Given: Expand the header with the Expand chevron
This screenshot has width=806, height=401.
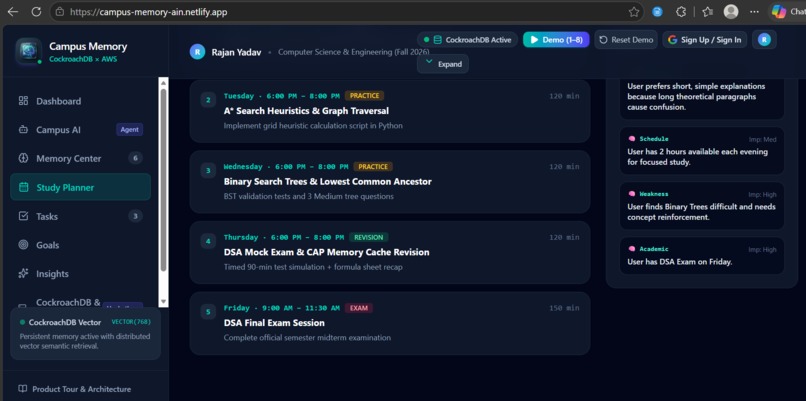Looking at the screenshot, I should pos(443,64).
